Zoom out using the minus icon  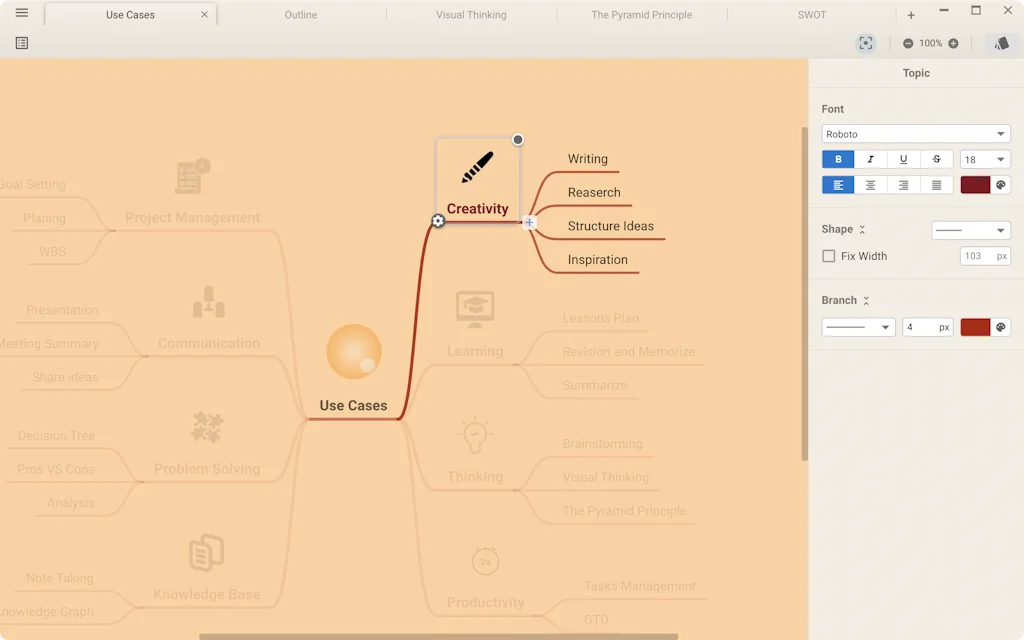(x=907, y=43)
